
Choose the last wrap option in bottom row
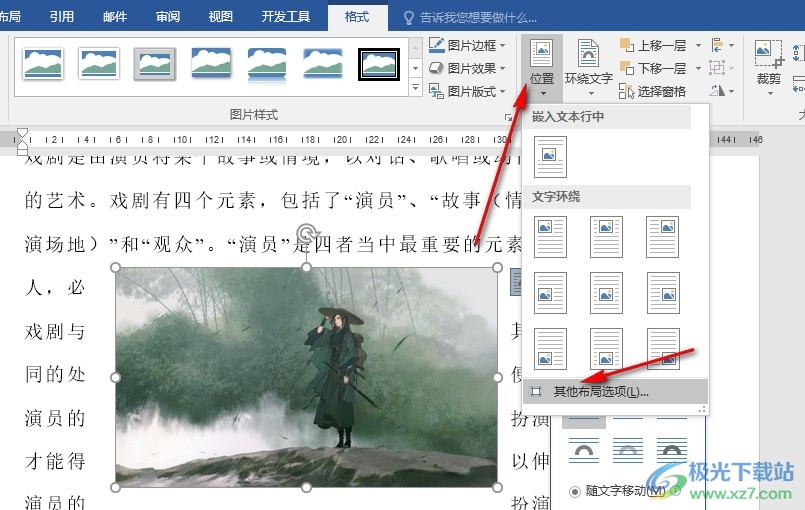coord(672,449)
